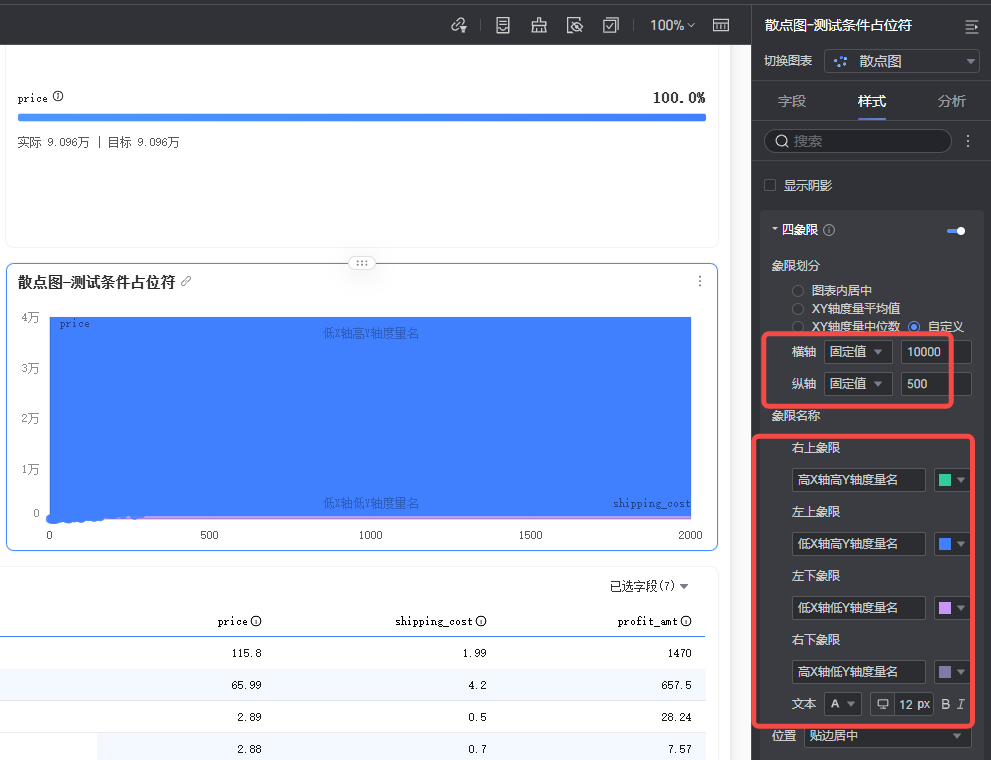
Task: Click the checkbox-select icon in the top toolbar
Action: click(x=611, y=25)
